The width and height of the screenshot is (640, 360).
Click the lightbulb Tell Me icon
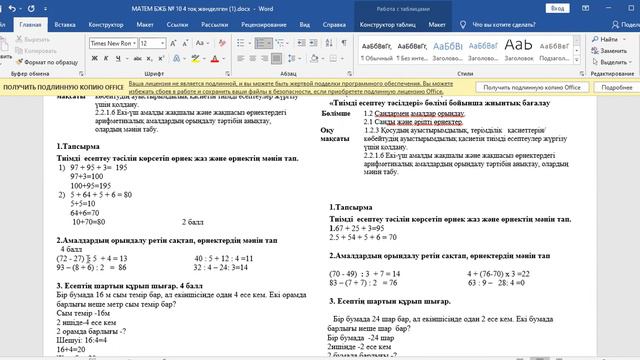click(x=463, y=24)
